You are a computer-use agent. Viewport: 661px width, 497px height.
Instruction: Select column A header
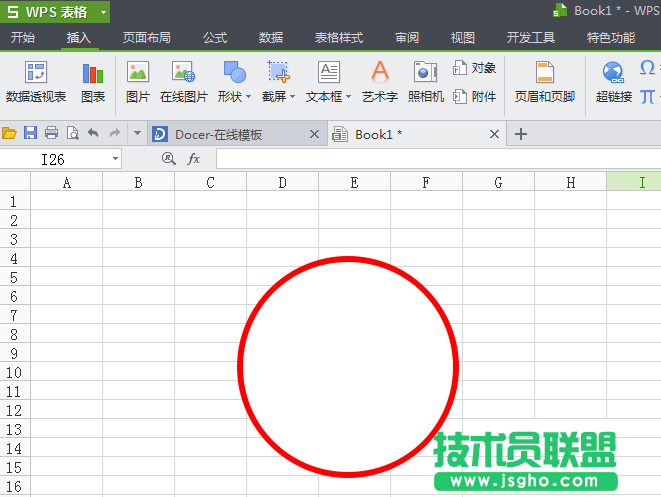point(67,182)
